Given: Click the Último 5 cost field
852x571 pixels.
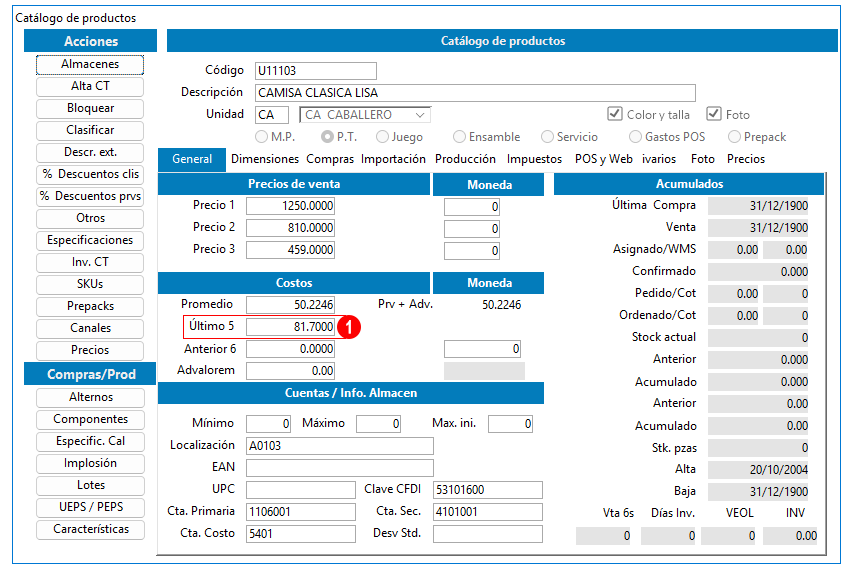Looking at the screenshot, I should click(x=290, y=327).
